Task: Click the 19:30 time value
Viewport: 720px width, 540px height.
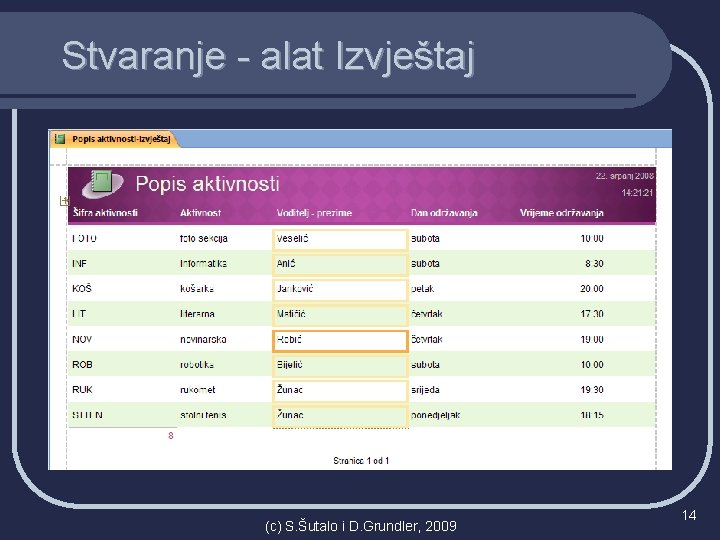Action: [592, 390]
